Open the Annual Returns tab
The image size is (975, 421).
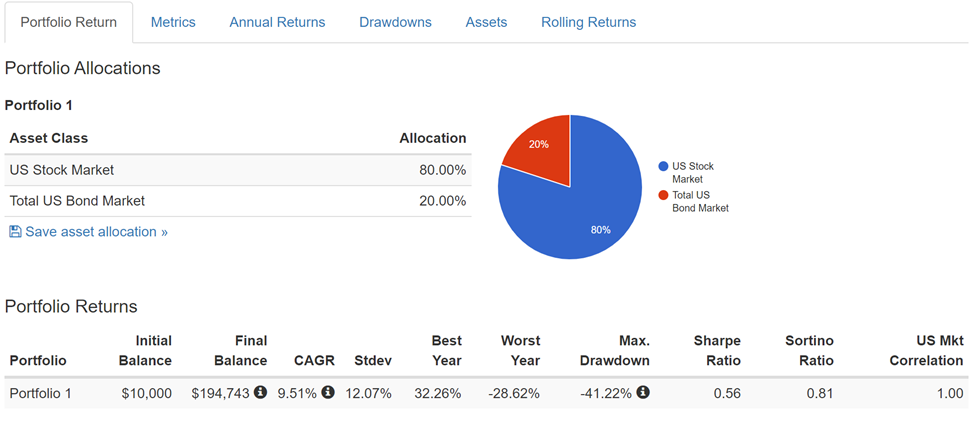(x=277, y=22)
